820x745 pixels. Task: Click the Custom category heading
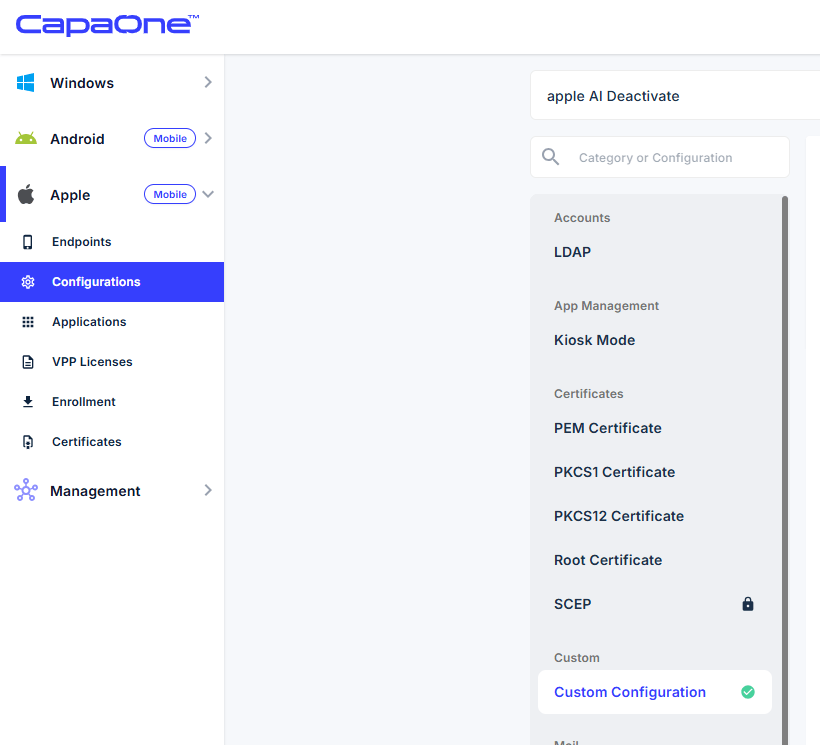(x=577, y=658)
